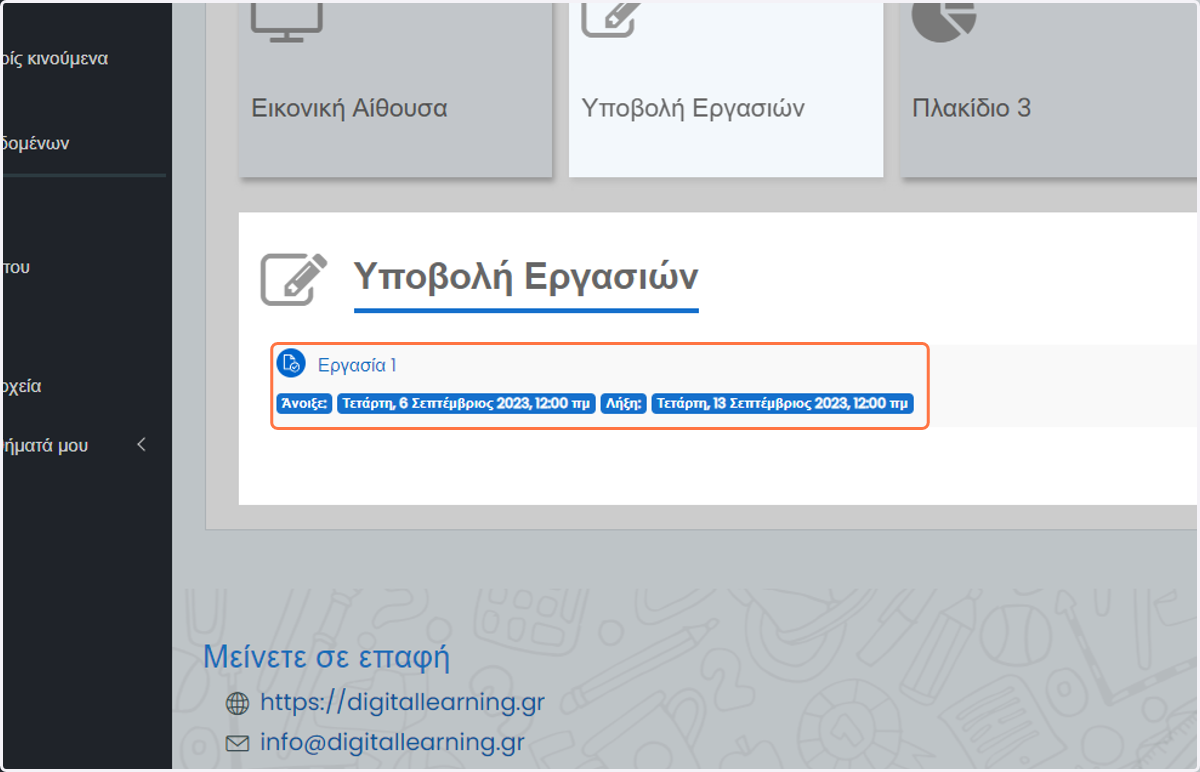
Task: Open the sidebar item ending in κινούμενα
Action: click(55, 59)
